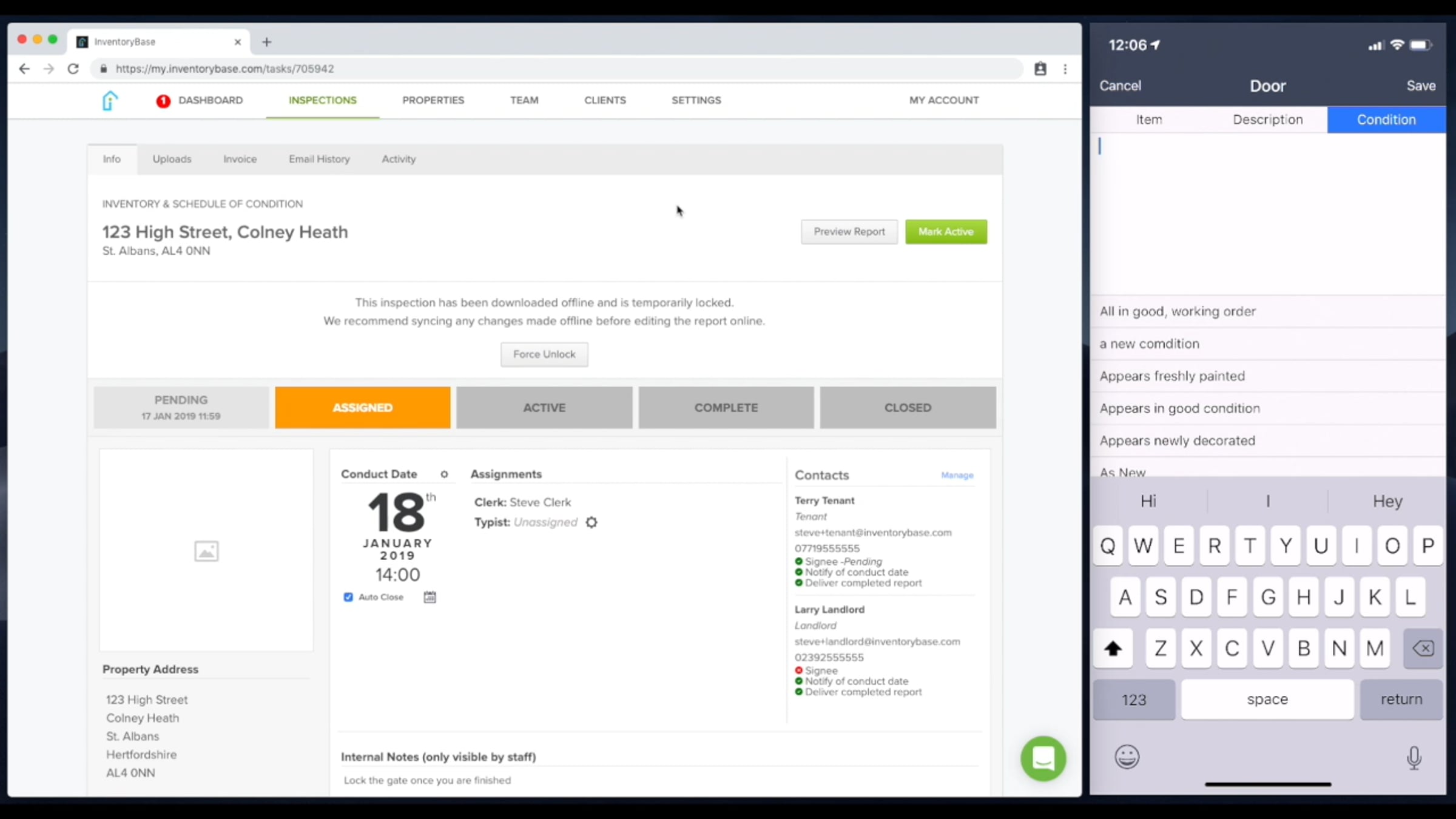The image size is (1456, 819).
Task: Click the red dashboard notification badge
Action: (163, 101)
